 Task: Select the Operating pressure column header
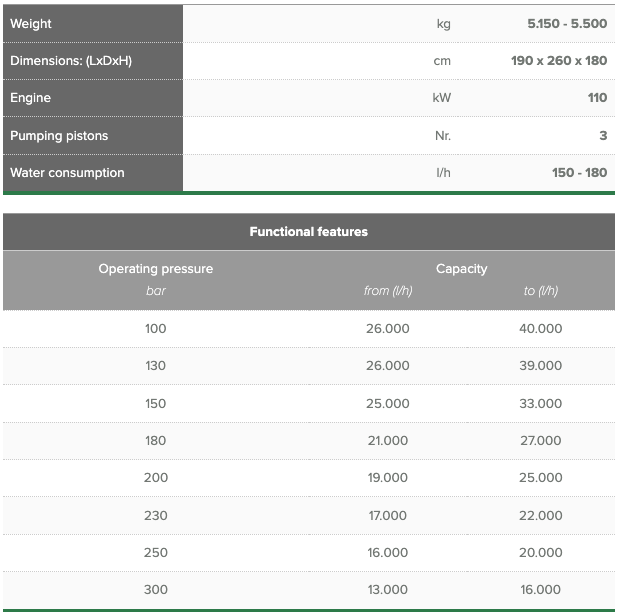156,269
